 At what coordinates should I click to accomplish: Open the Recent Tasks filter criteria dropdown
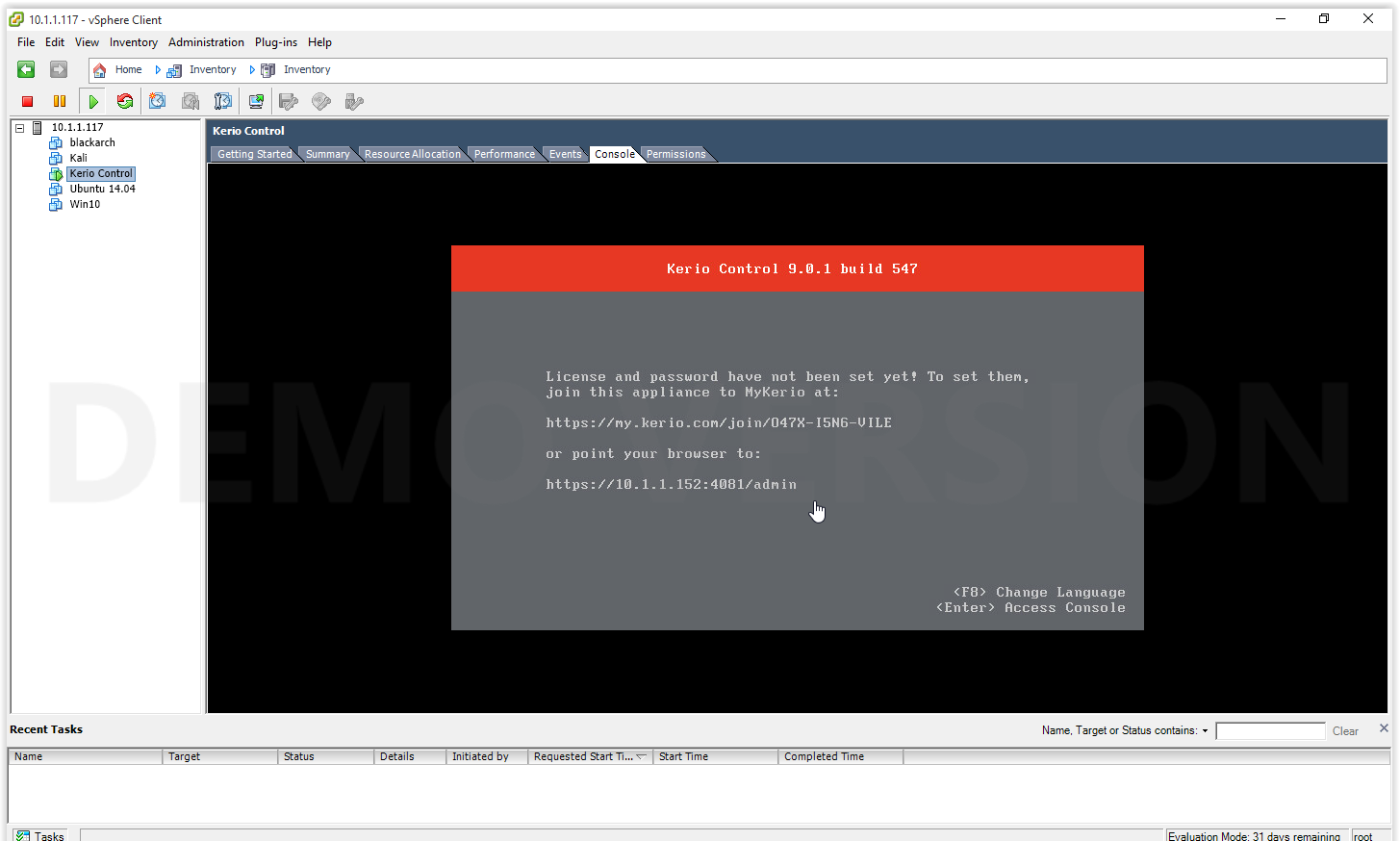pos(1205,730)
